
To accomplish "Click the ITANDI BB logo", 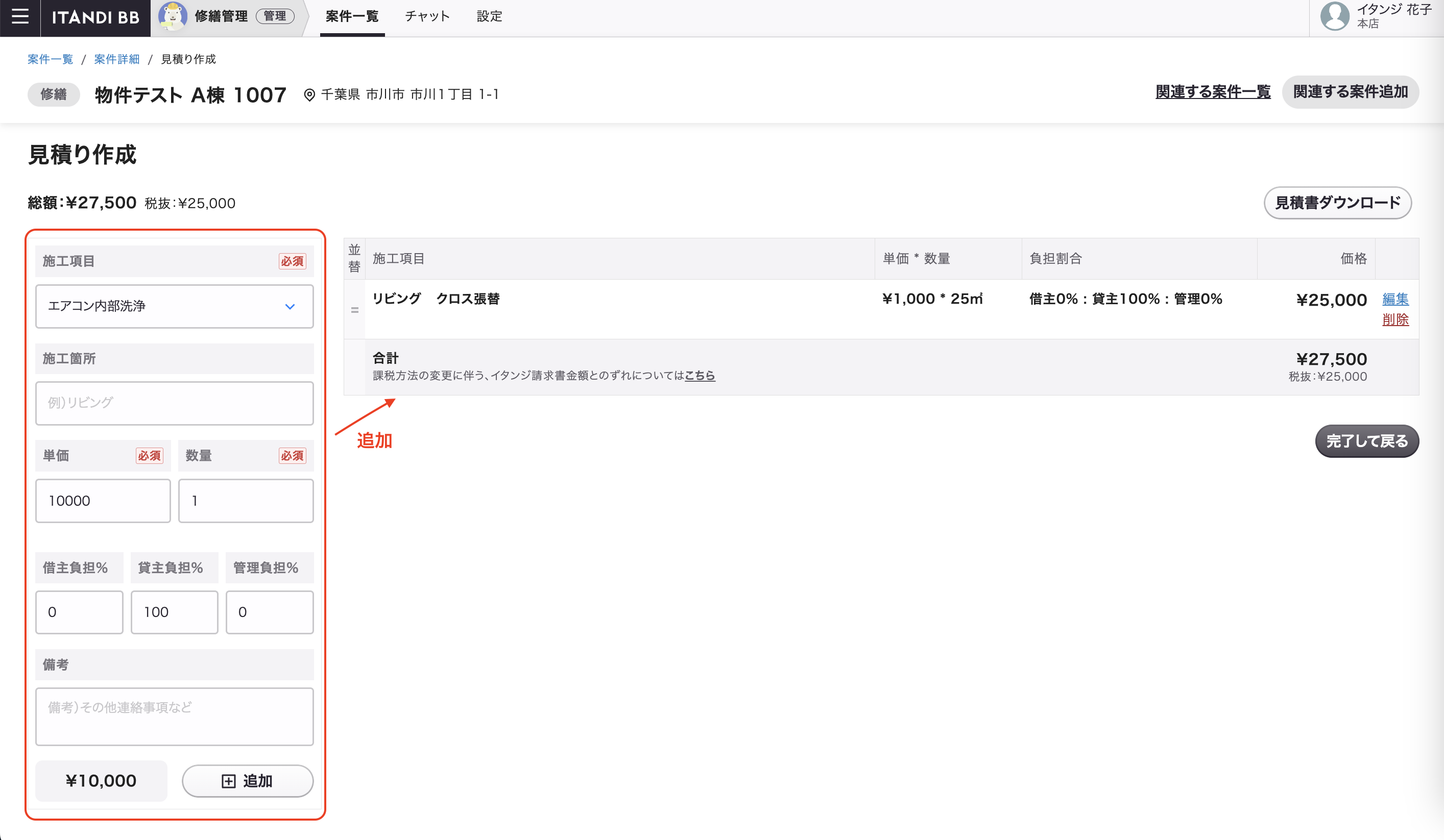I will pyautogui.click(x=95, y=17).
